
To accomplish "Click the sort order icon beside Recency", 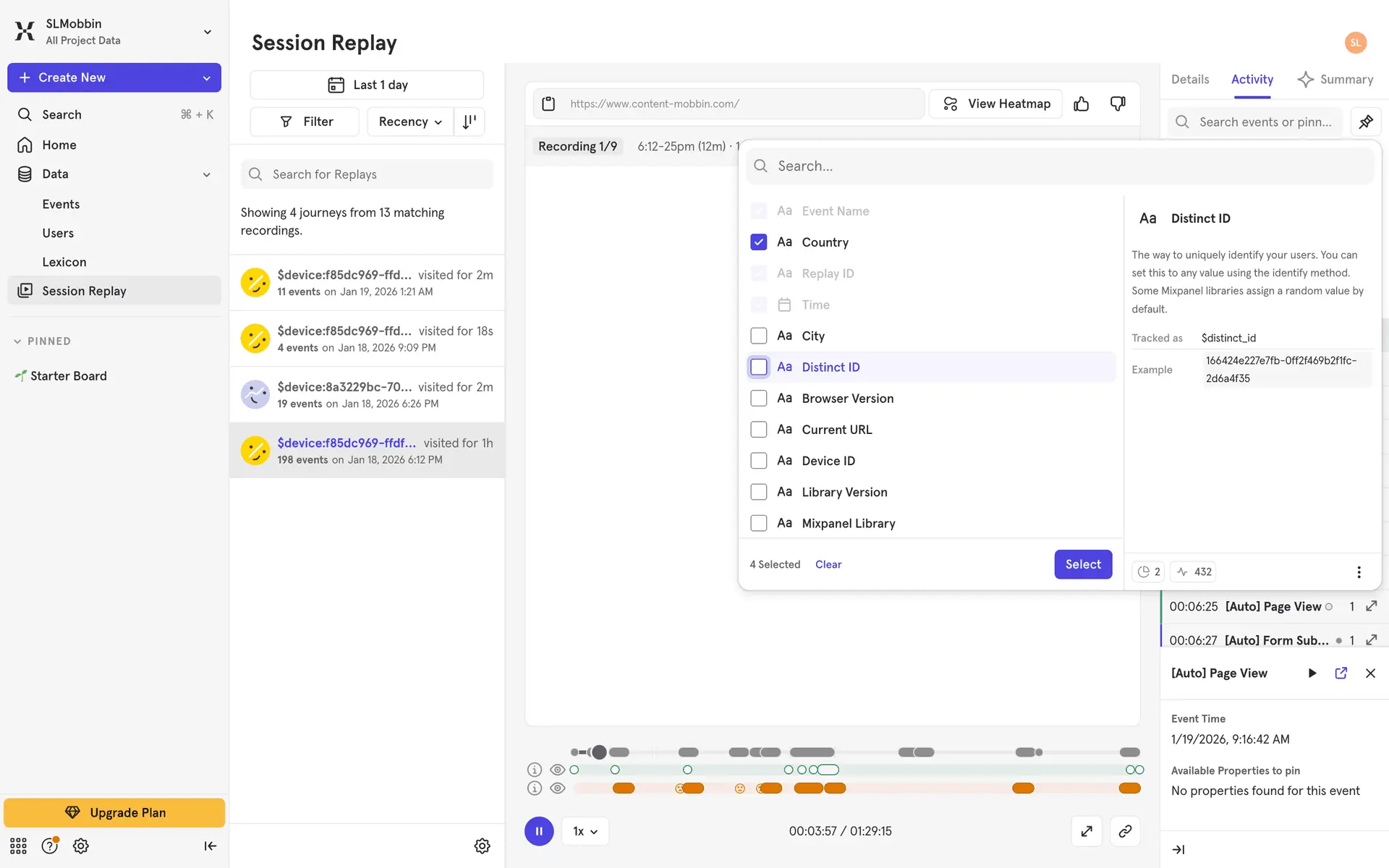I will pos(470,122).
